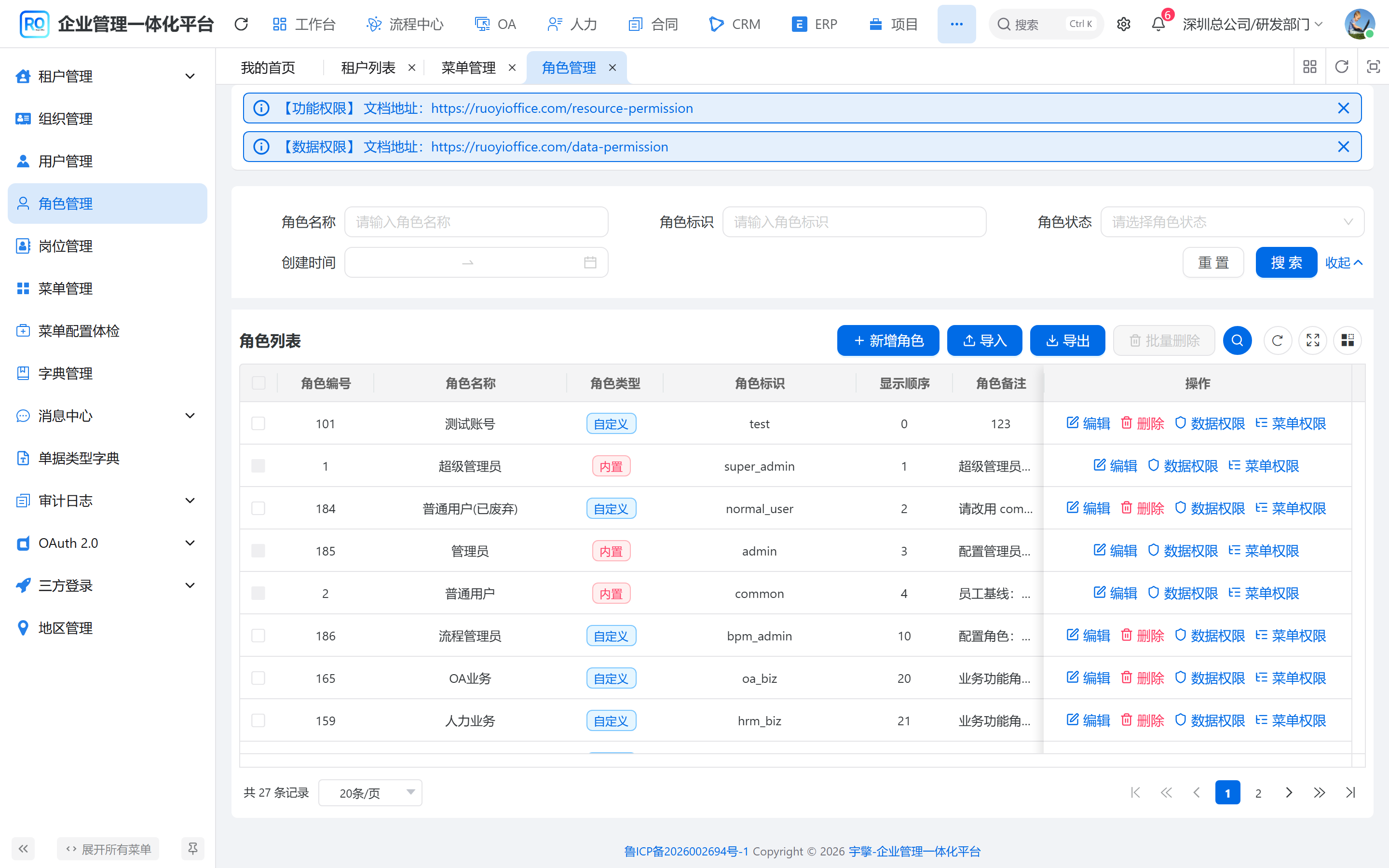This screenshot has width=1389, height=868.
Task: Expand 消息中心 sidebar menu
Action: pyautogui.click(x=108, y=416)
